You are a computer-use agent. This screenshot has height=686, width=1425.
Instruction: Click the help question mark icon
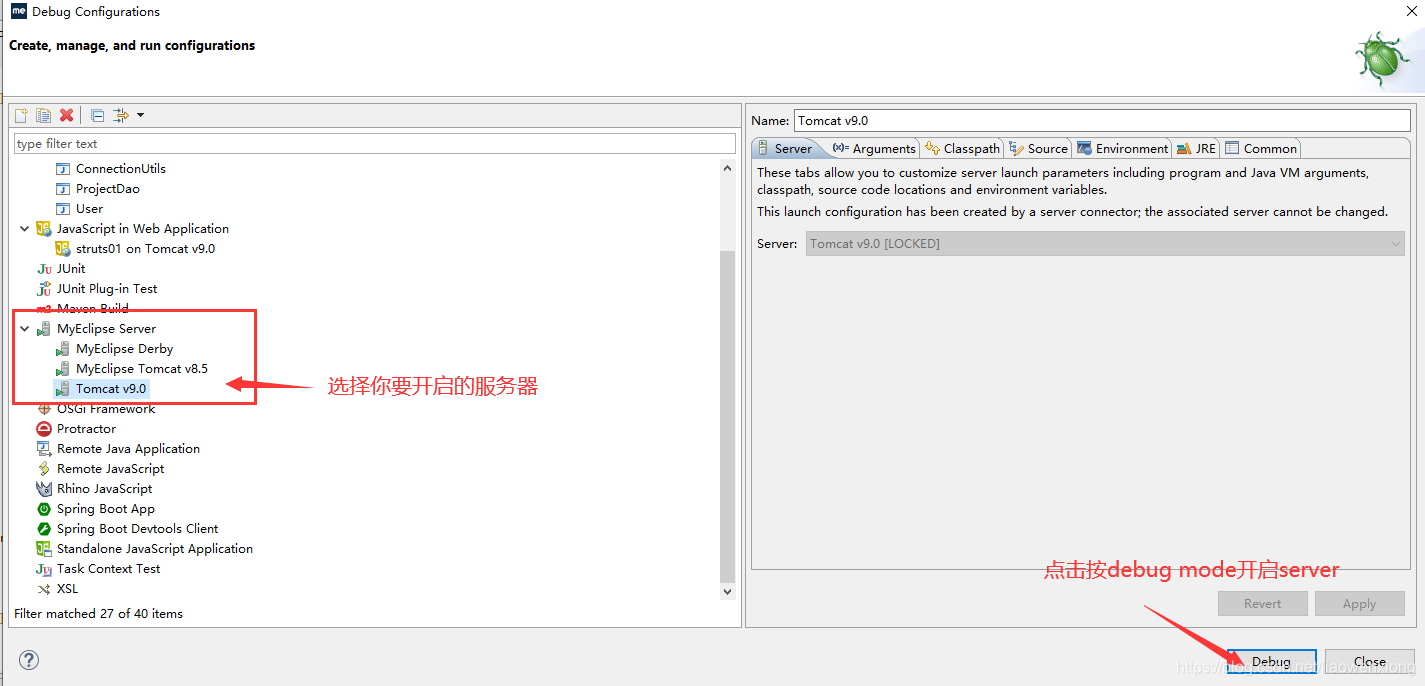coord(28,660)
